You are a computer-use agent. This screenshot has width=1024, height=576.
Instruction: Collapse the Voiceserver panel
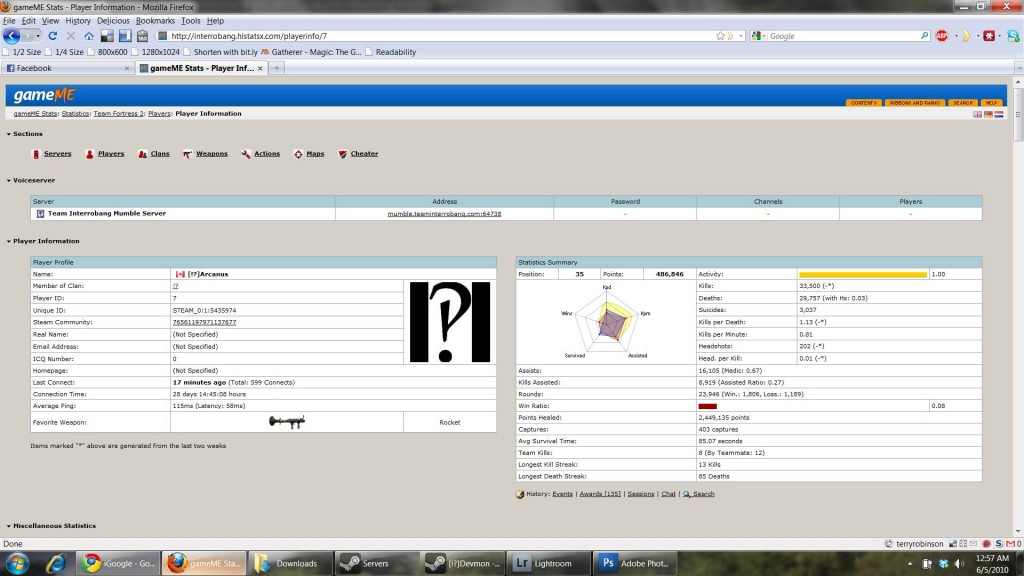click(x=9, y=180)
